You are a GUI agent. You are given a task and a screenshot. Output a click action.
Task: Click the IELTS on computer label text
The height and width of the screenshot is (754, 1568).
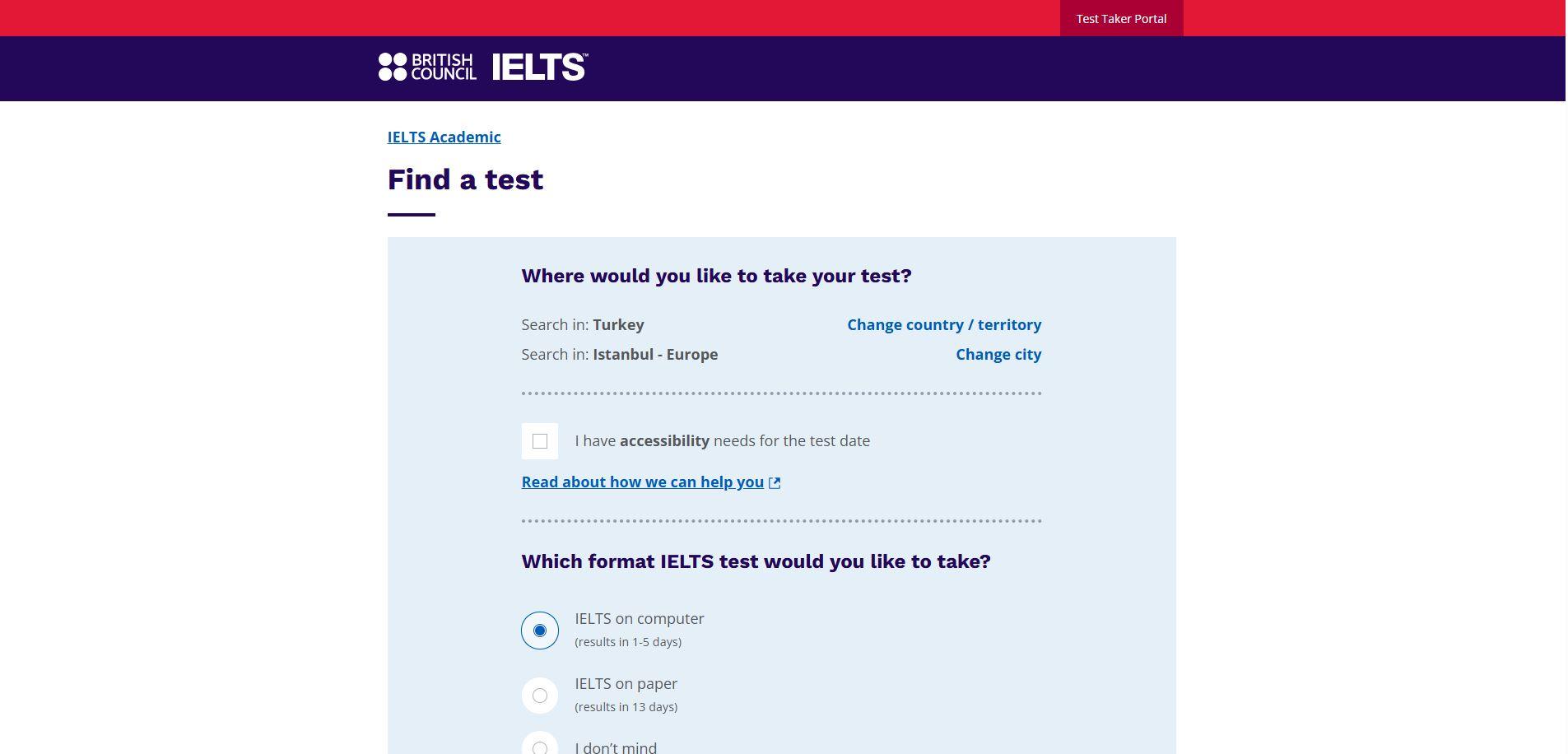click(x=640, y=618)
